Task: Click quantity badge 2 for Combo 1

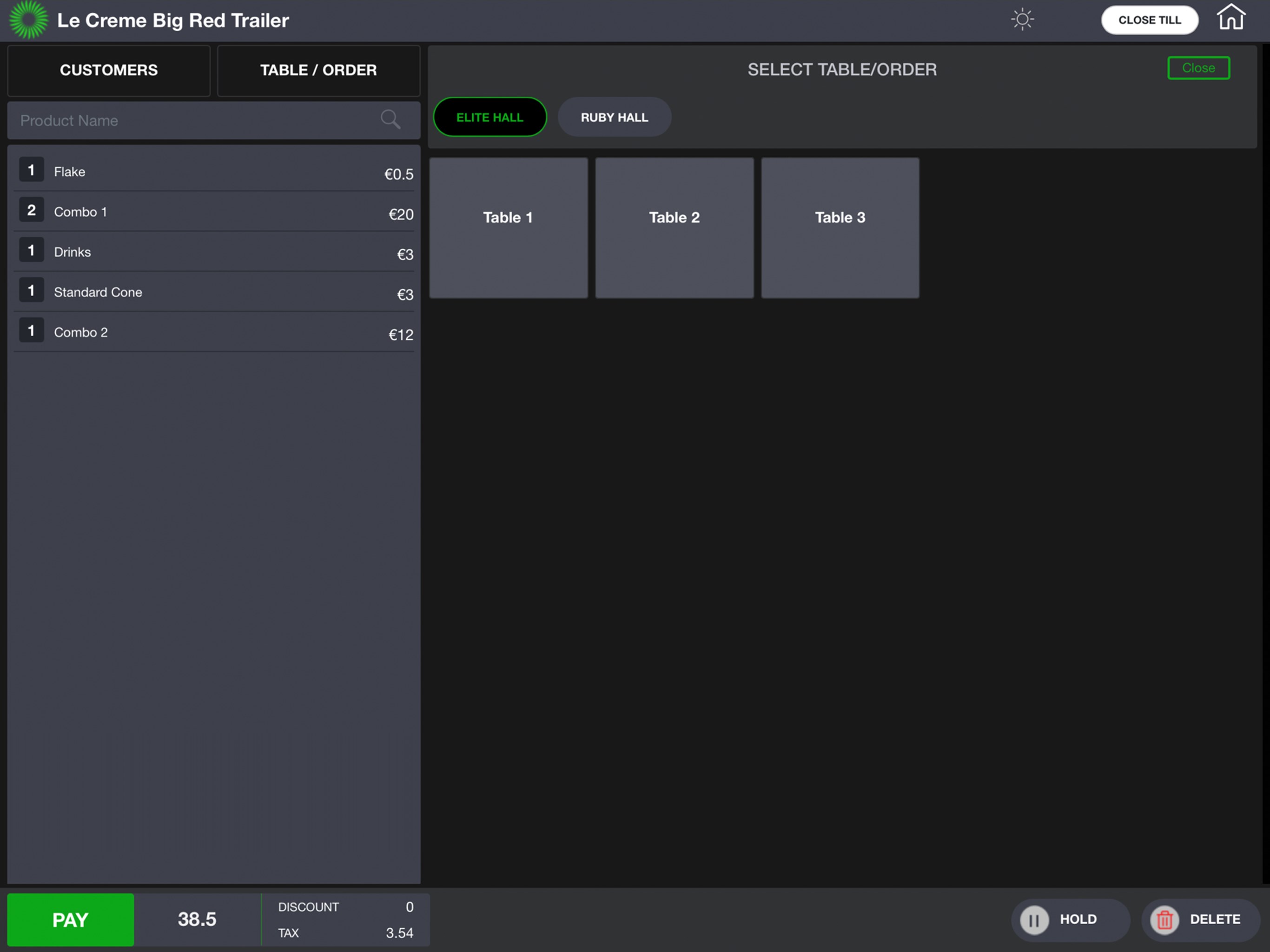Action: 32,211
